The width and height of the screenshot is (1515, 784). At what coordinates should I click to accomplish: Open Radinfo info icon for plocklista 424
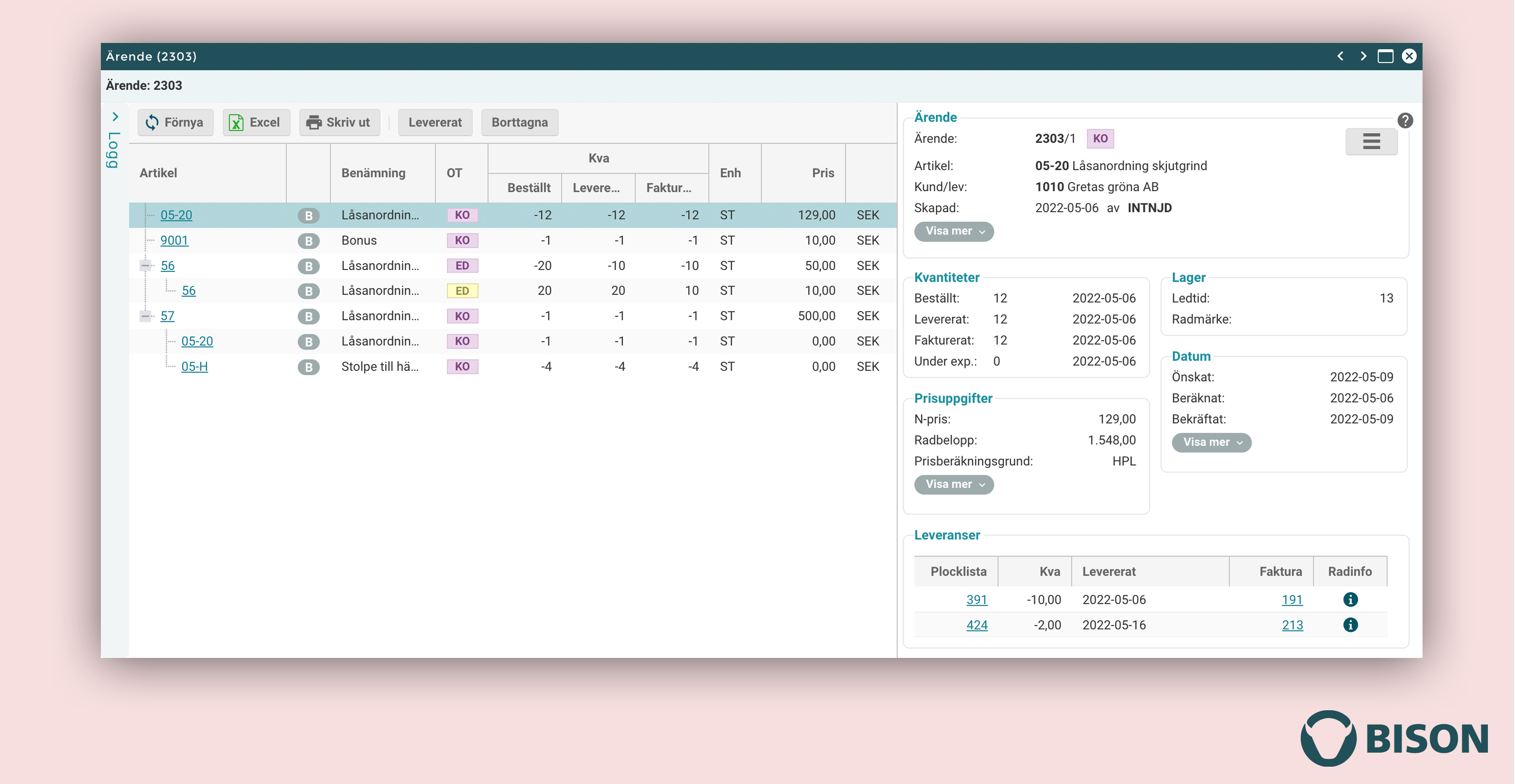[x=1350, y=625]
